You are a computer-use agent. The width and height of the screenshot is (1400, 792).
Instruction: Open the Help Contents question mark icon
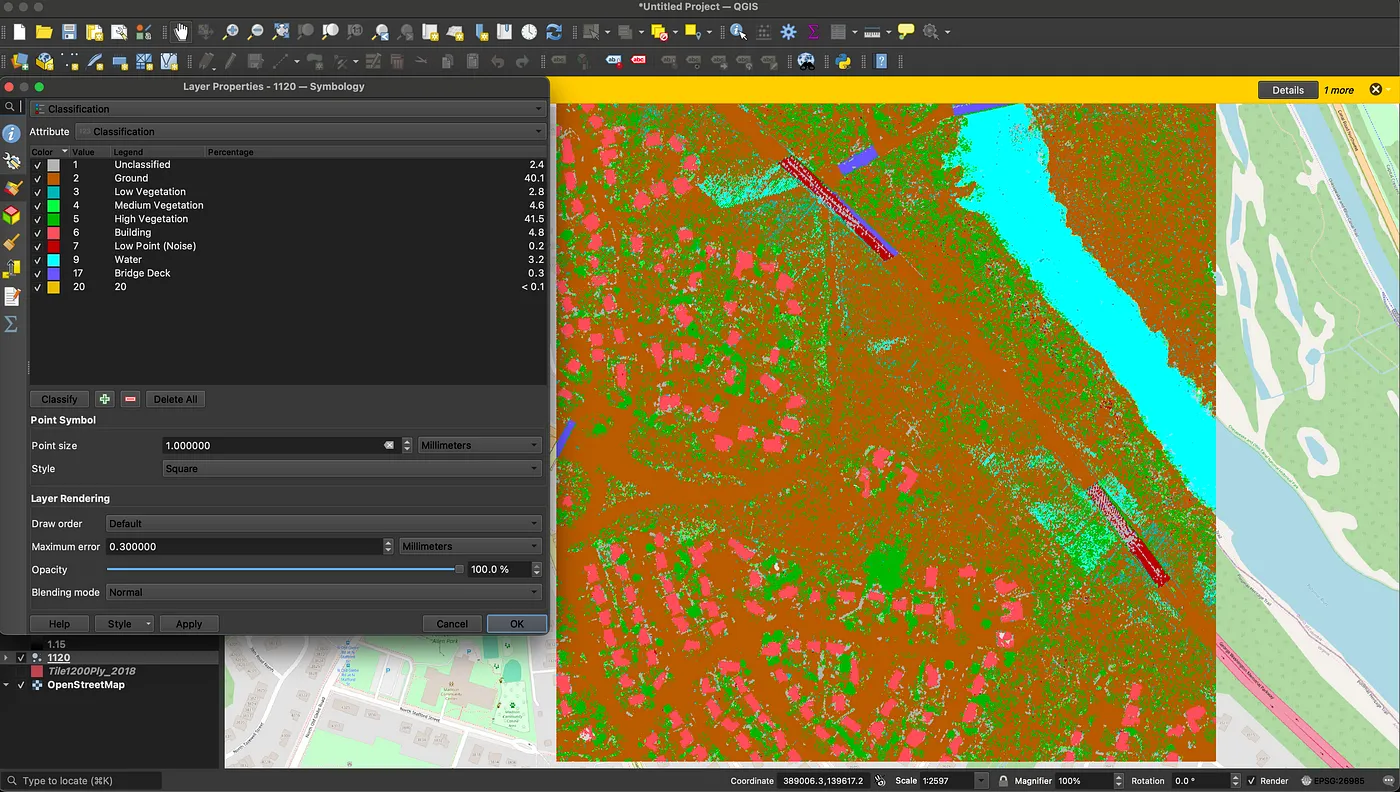pos(881,61)
